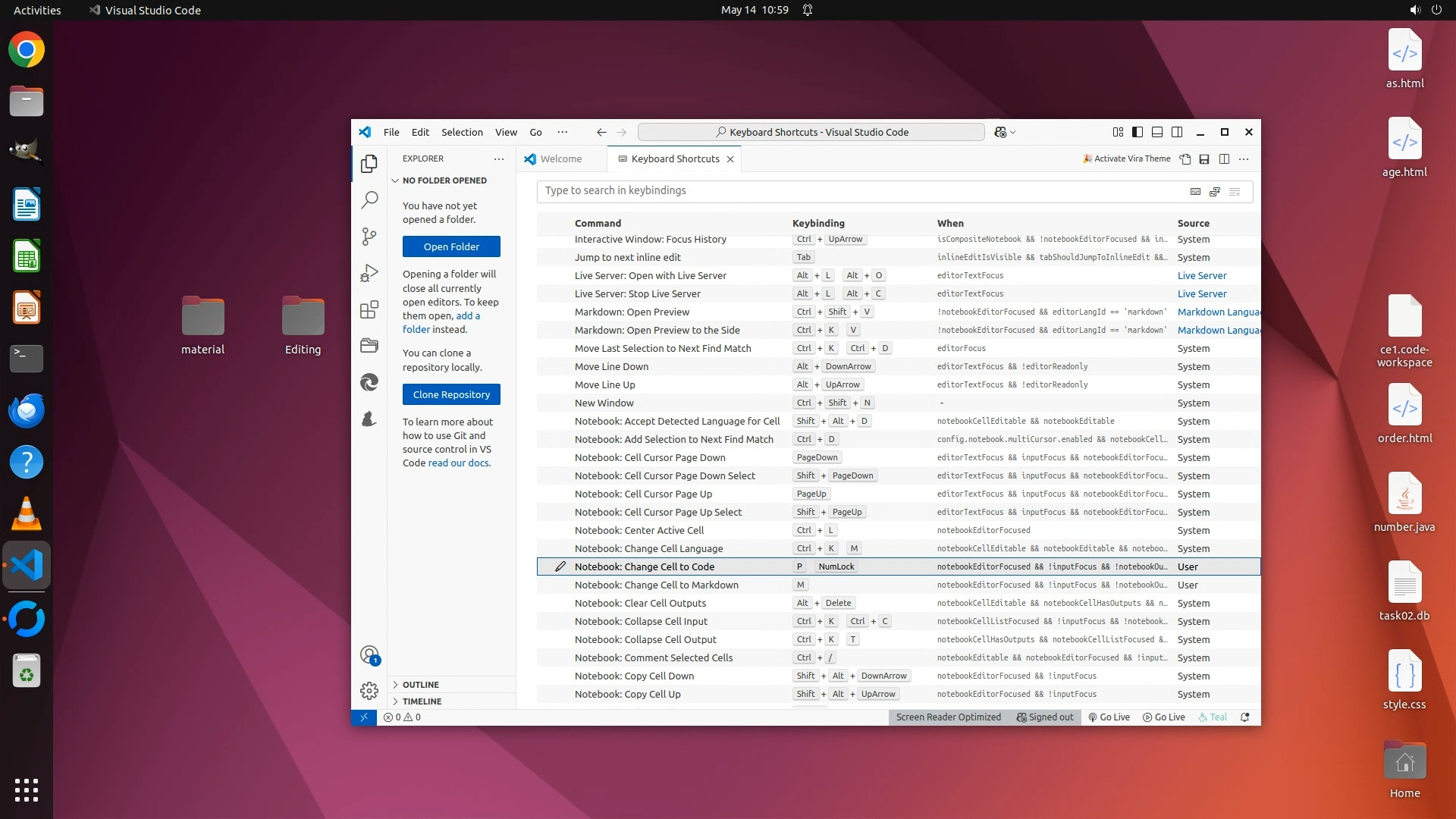Open Source Control view icon
Image resolution: width=1456 pixels, height=819 pixels.
[x=369, y=237]
